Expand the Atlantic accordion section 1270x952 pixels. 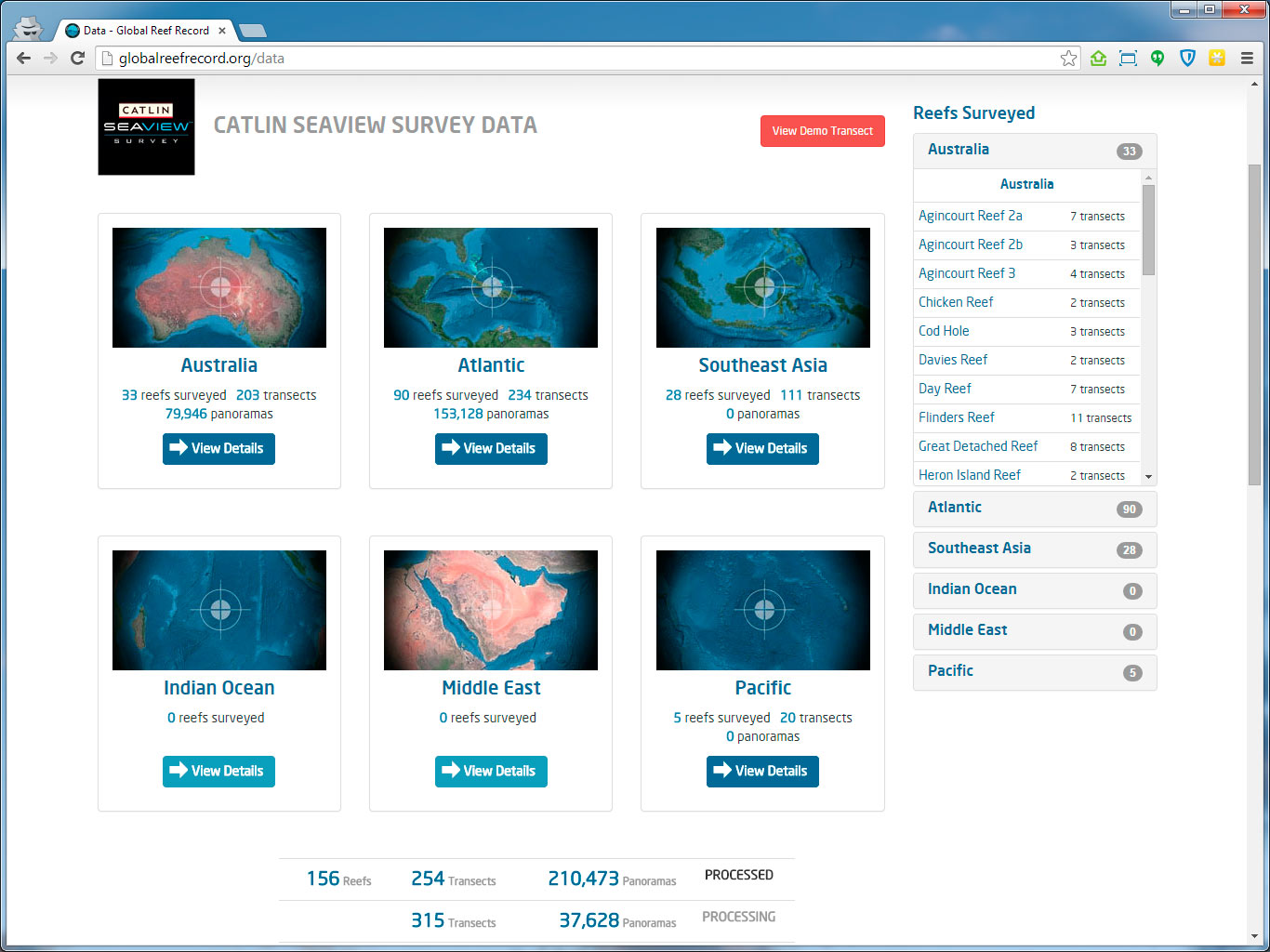1035,509
